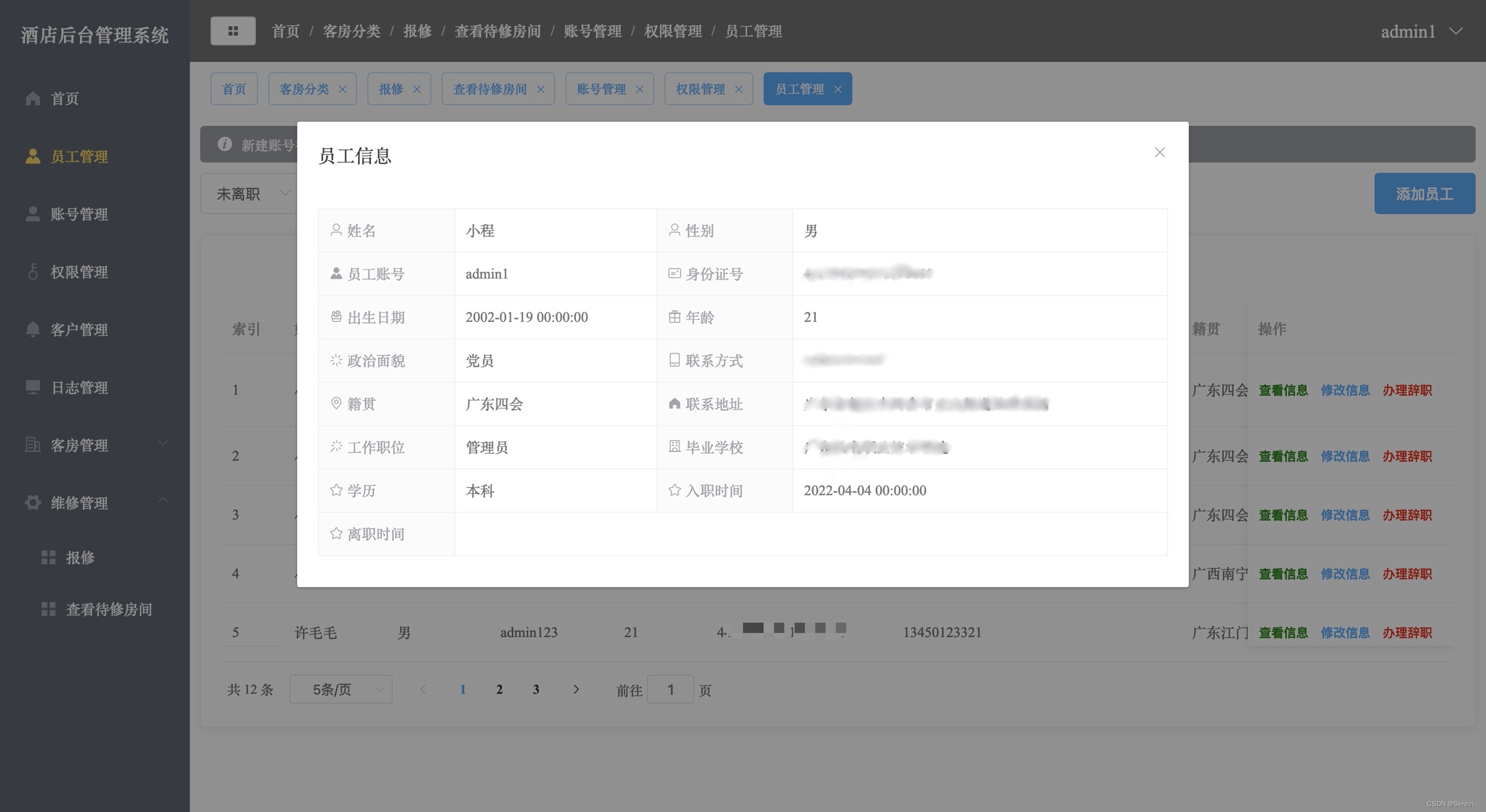The width and height of the screenshot is (1486, 812).
Task: Go to next page arrow in pagination
Action: 576,689
